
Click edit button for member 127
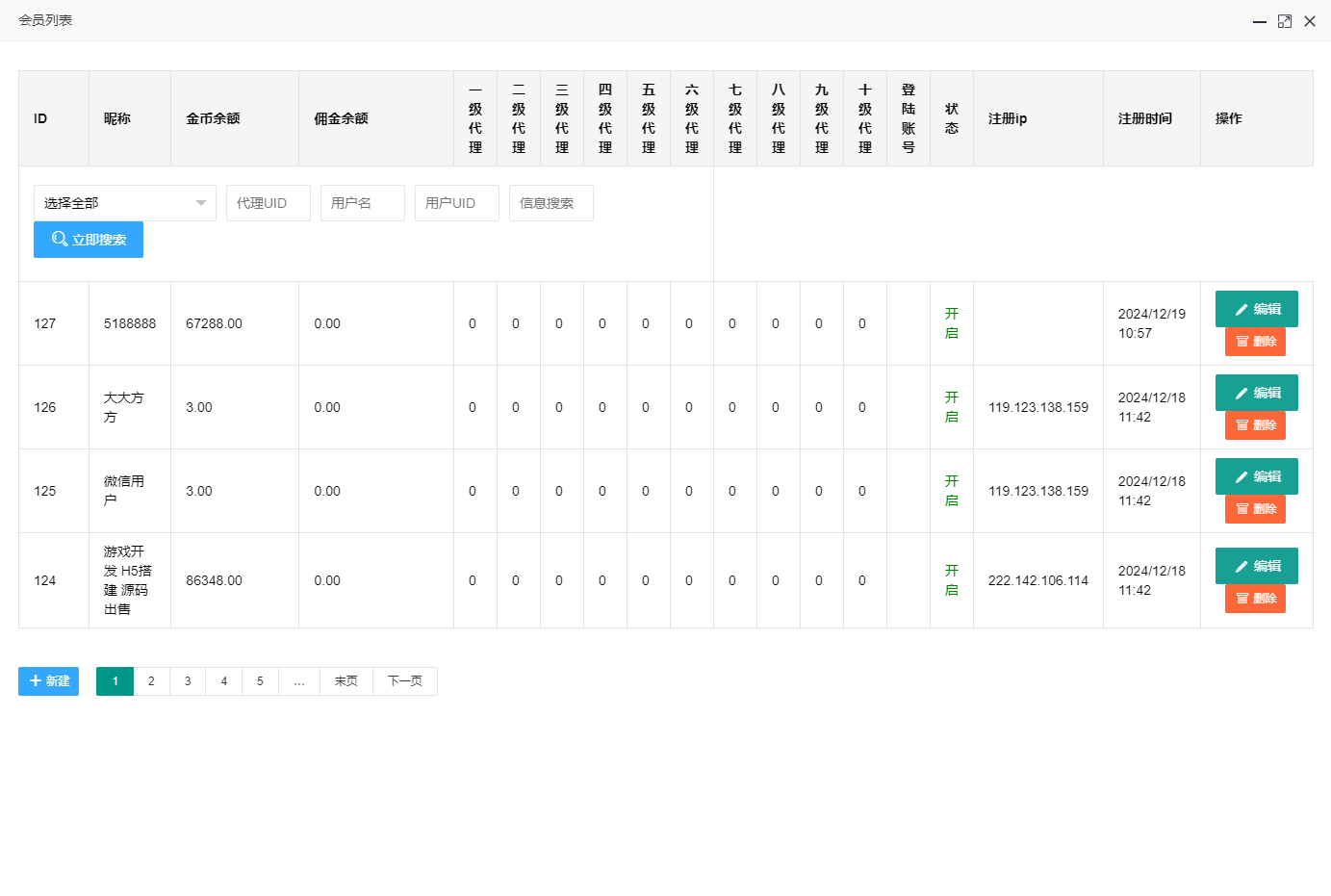click(1256, 309)
